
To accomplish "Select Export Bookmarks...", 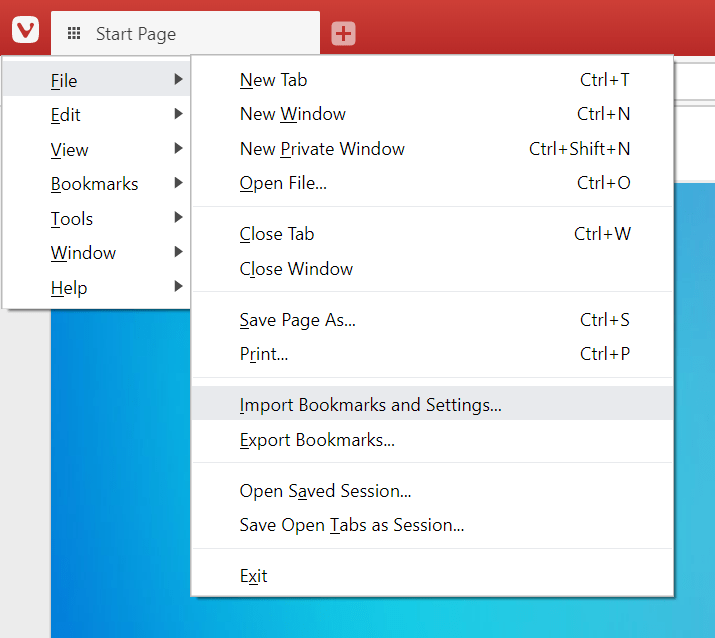I will pyautogui.click(x=432, y=440).
